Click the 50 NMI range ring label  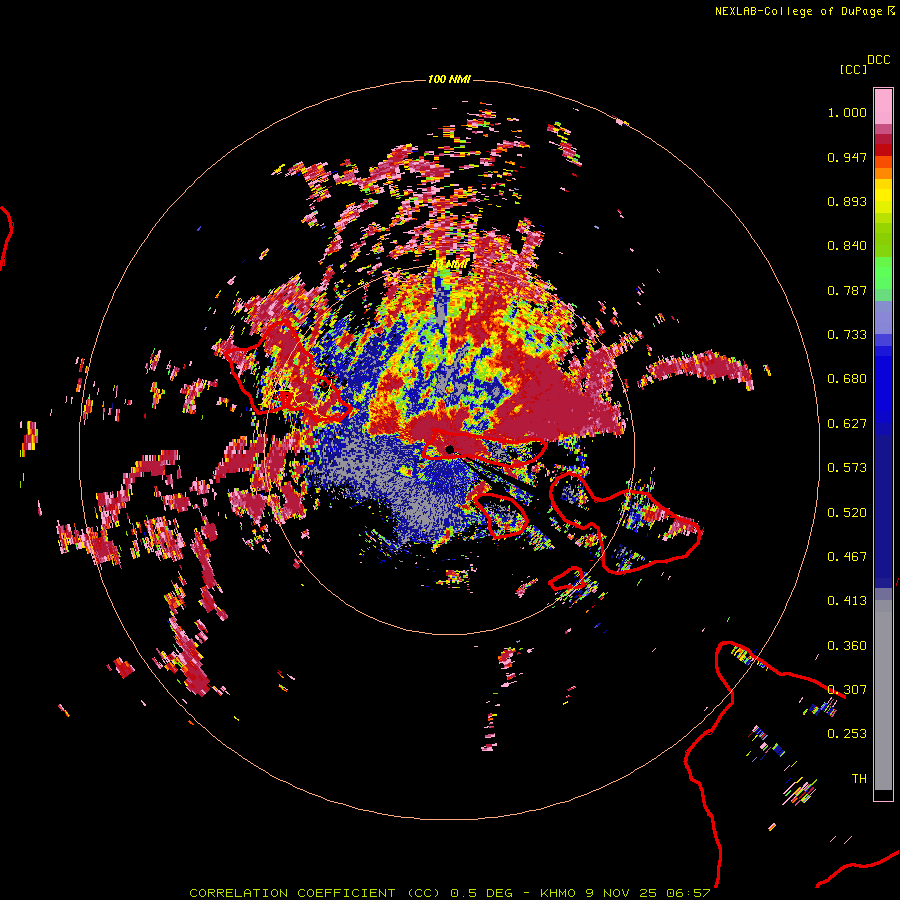point(449,264)
